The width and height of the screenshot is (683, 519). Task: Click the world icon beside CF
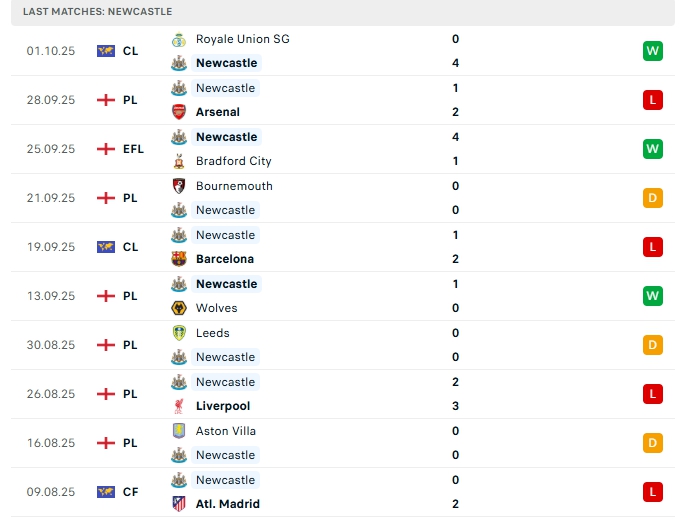[x=105, y=492]
